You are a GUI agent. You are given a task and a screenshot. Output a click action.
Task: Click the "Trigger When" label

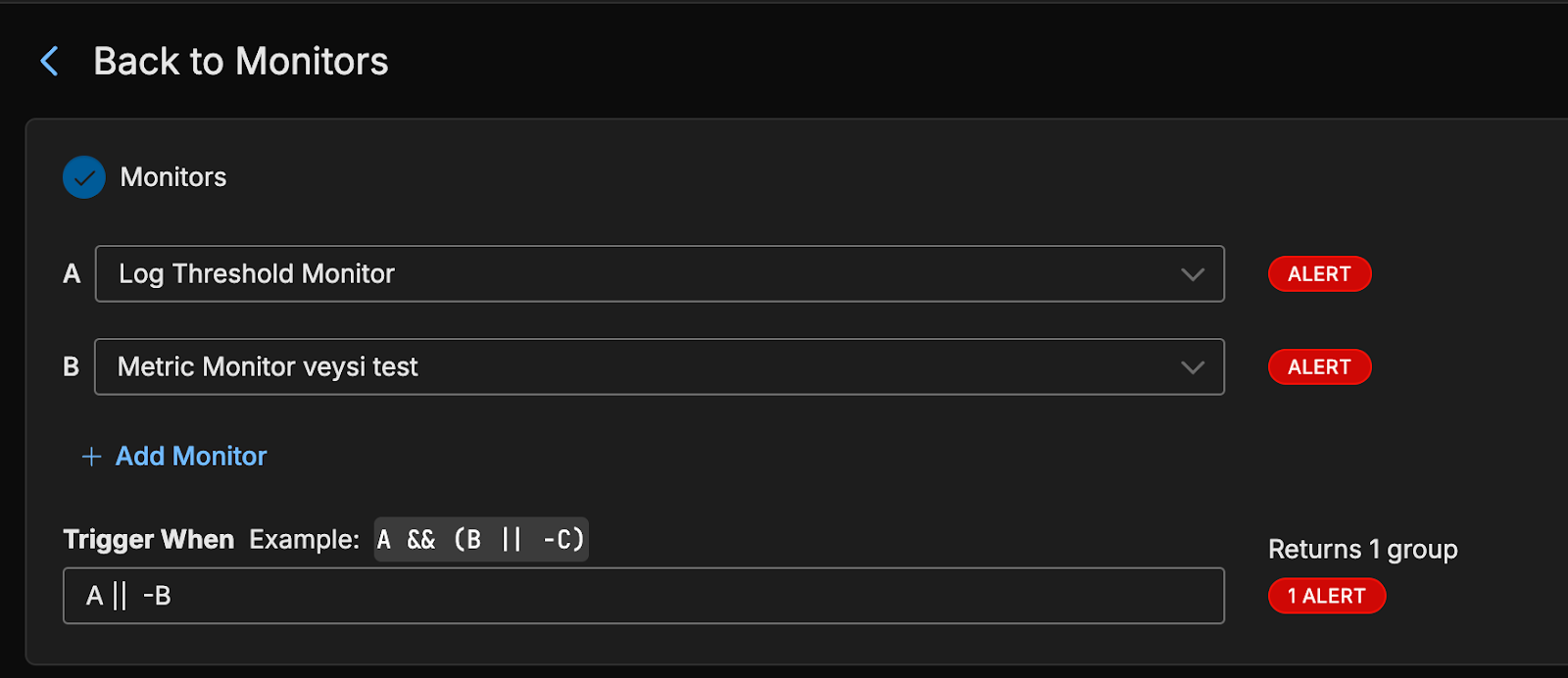click(149, 540)
